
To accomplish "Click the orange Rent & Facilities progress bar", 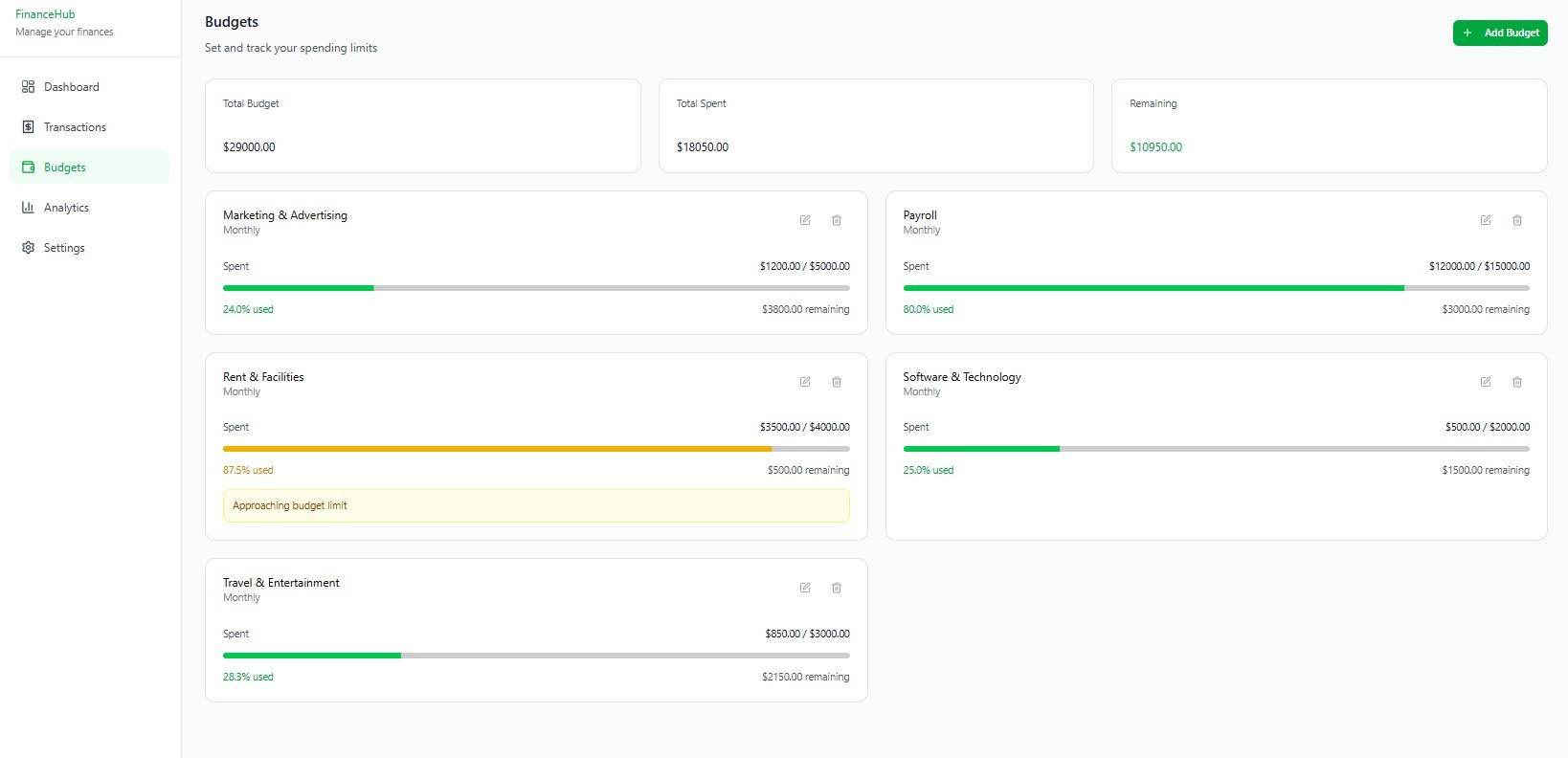I will 536,449.
